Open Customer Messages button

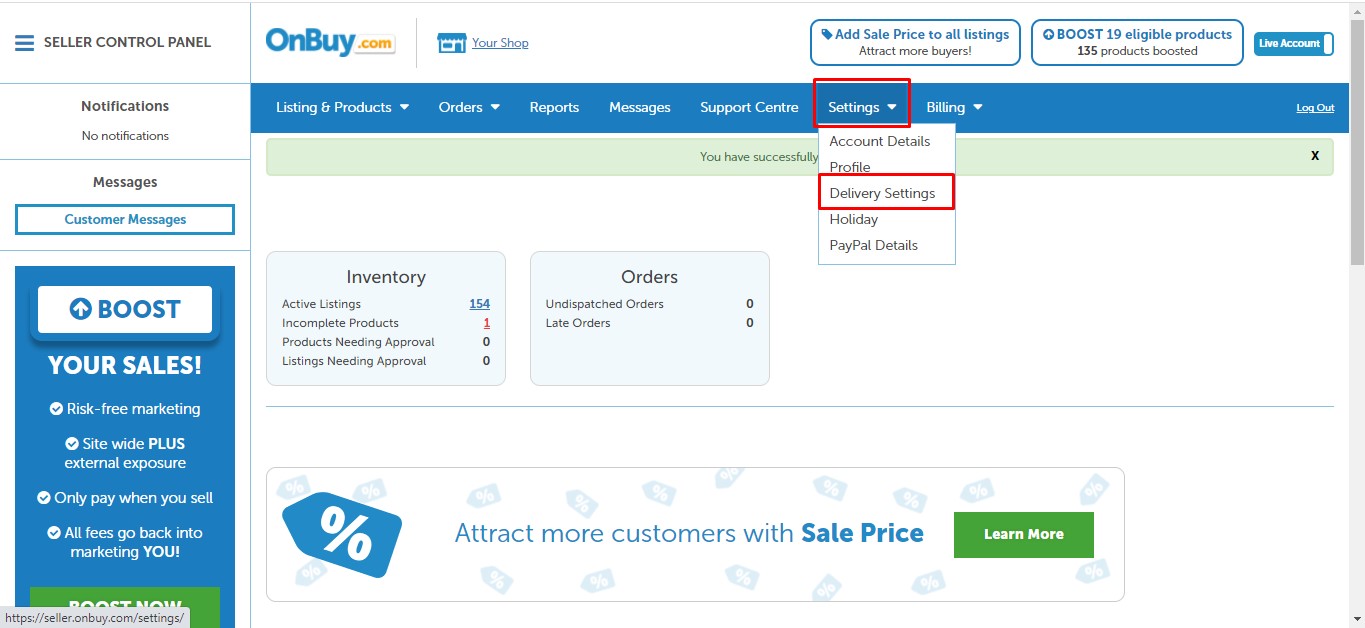click(x=125, y=219)
